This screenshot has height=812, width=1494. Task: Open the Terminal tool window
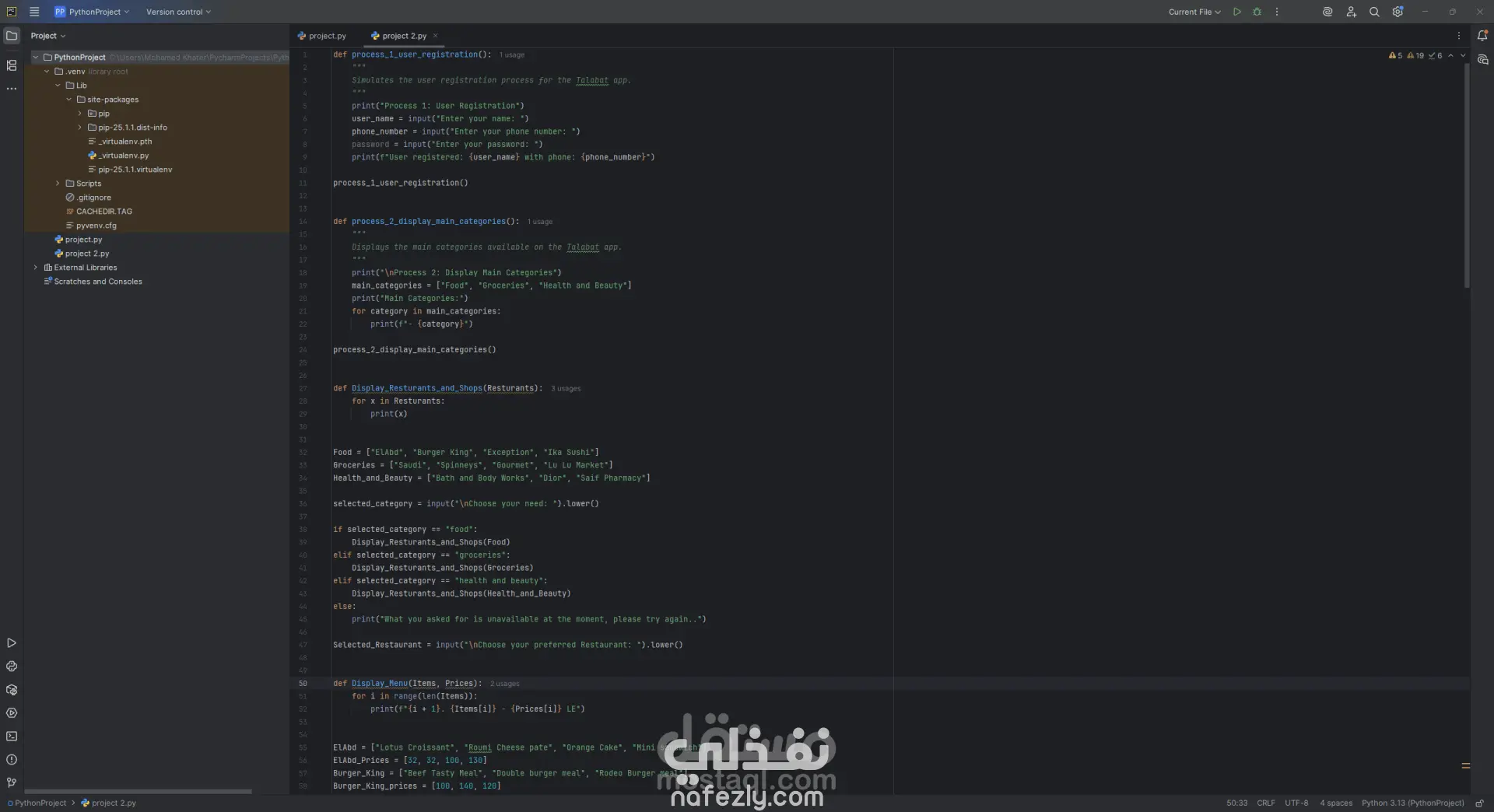click(x=12, y=737)
